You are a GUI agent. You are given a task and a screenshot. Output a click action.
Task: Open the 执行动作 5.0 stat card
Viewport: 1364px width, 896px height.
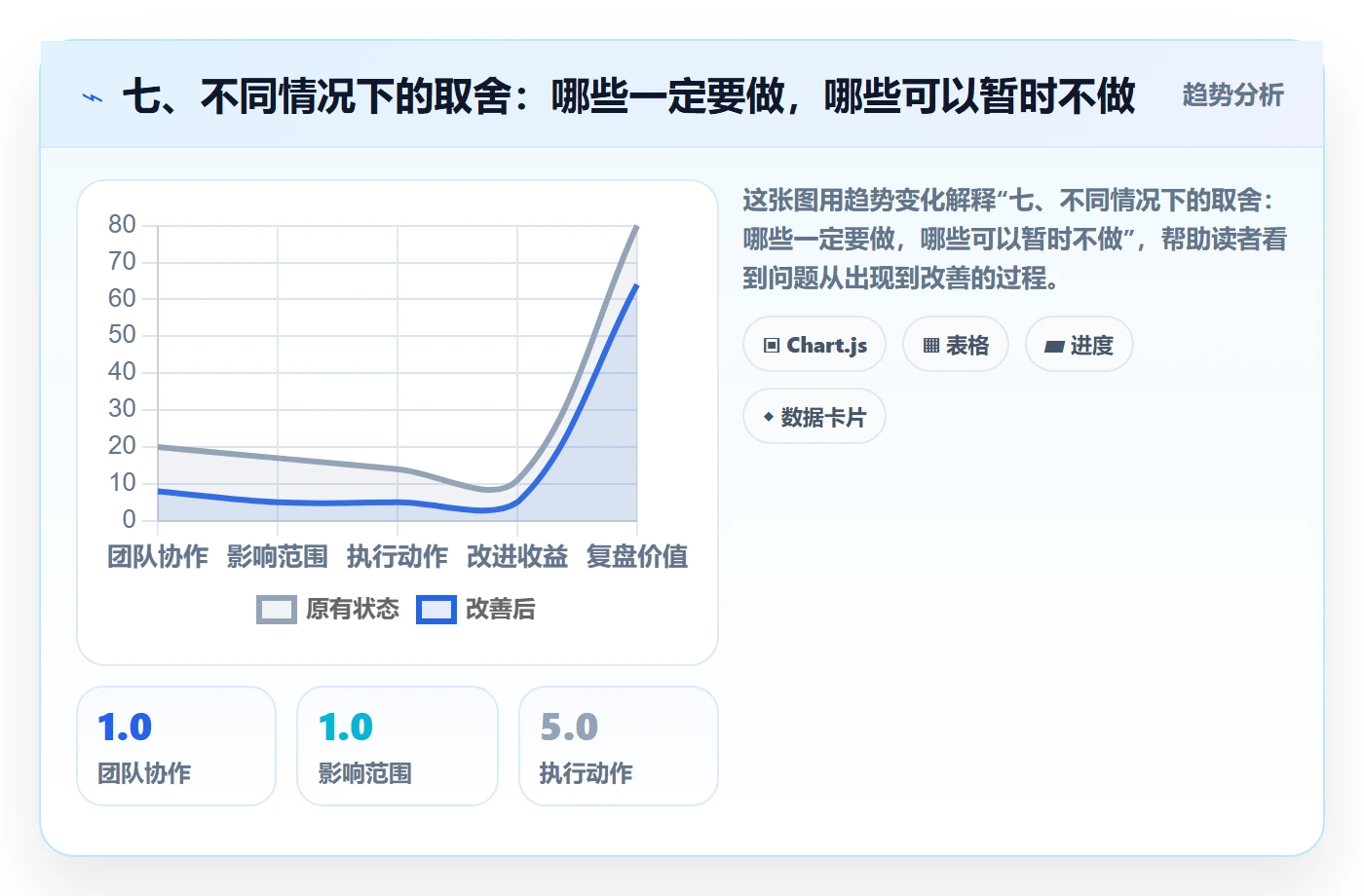click(x=619, y=746)
